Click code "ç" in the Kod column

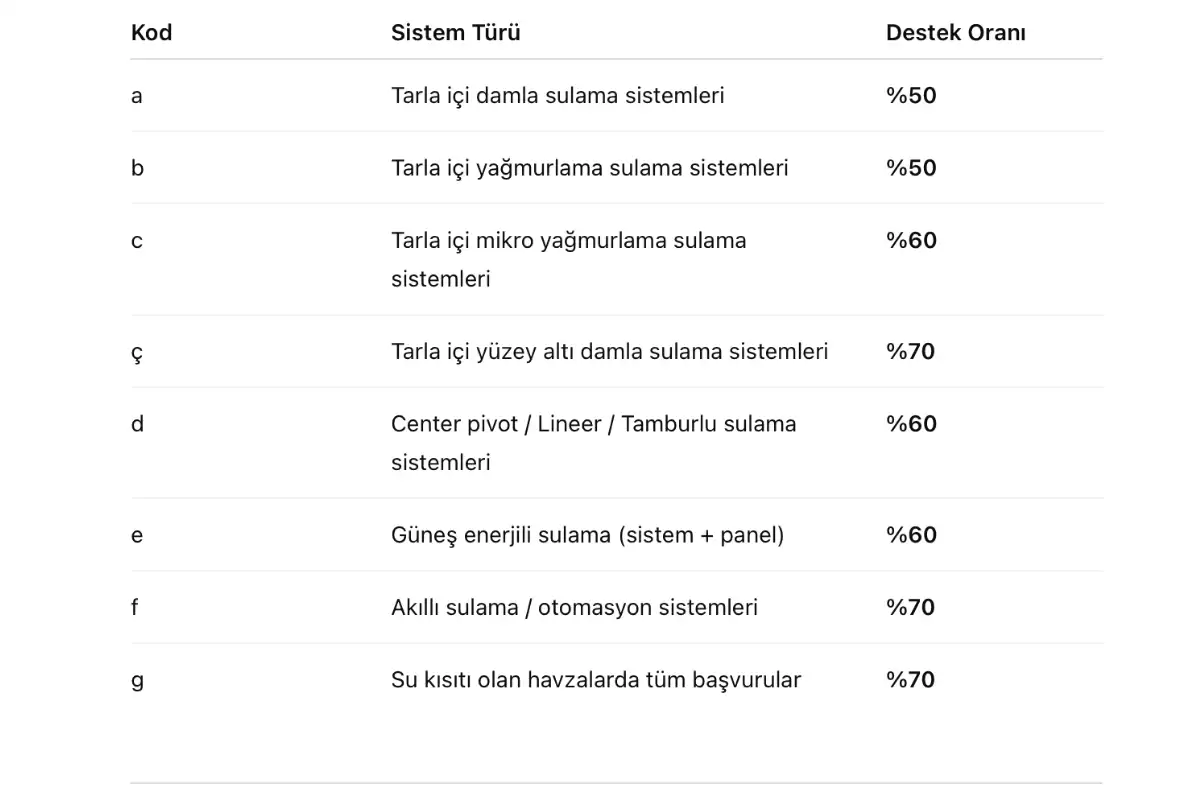click(x=137, y=353)
